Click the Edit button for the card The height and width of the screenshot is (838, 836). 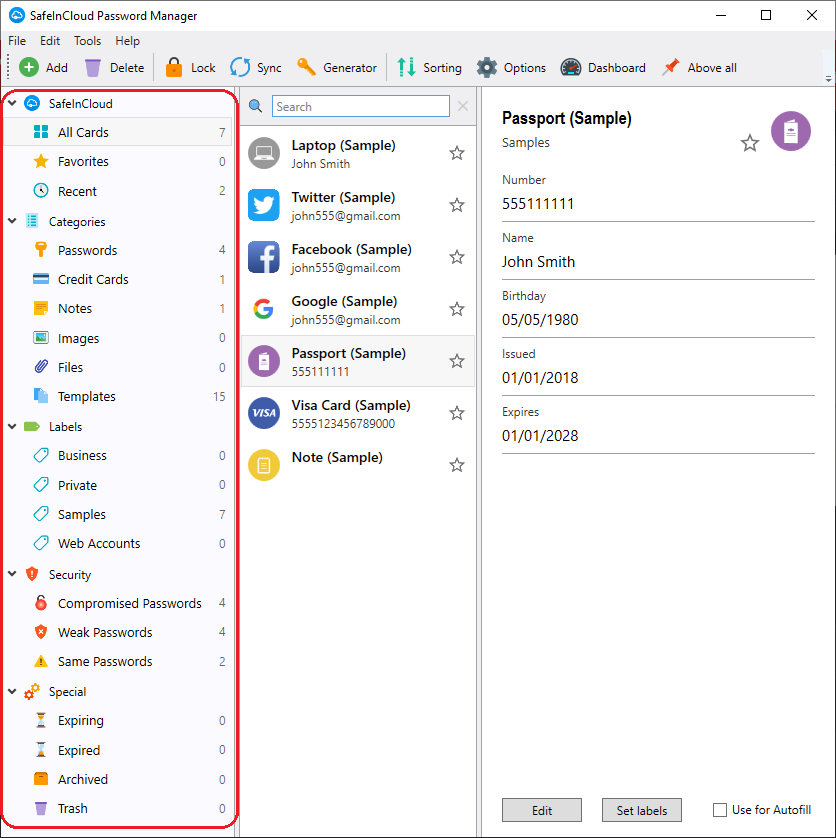(x=541, y=810)
